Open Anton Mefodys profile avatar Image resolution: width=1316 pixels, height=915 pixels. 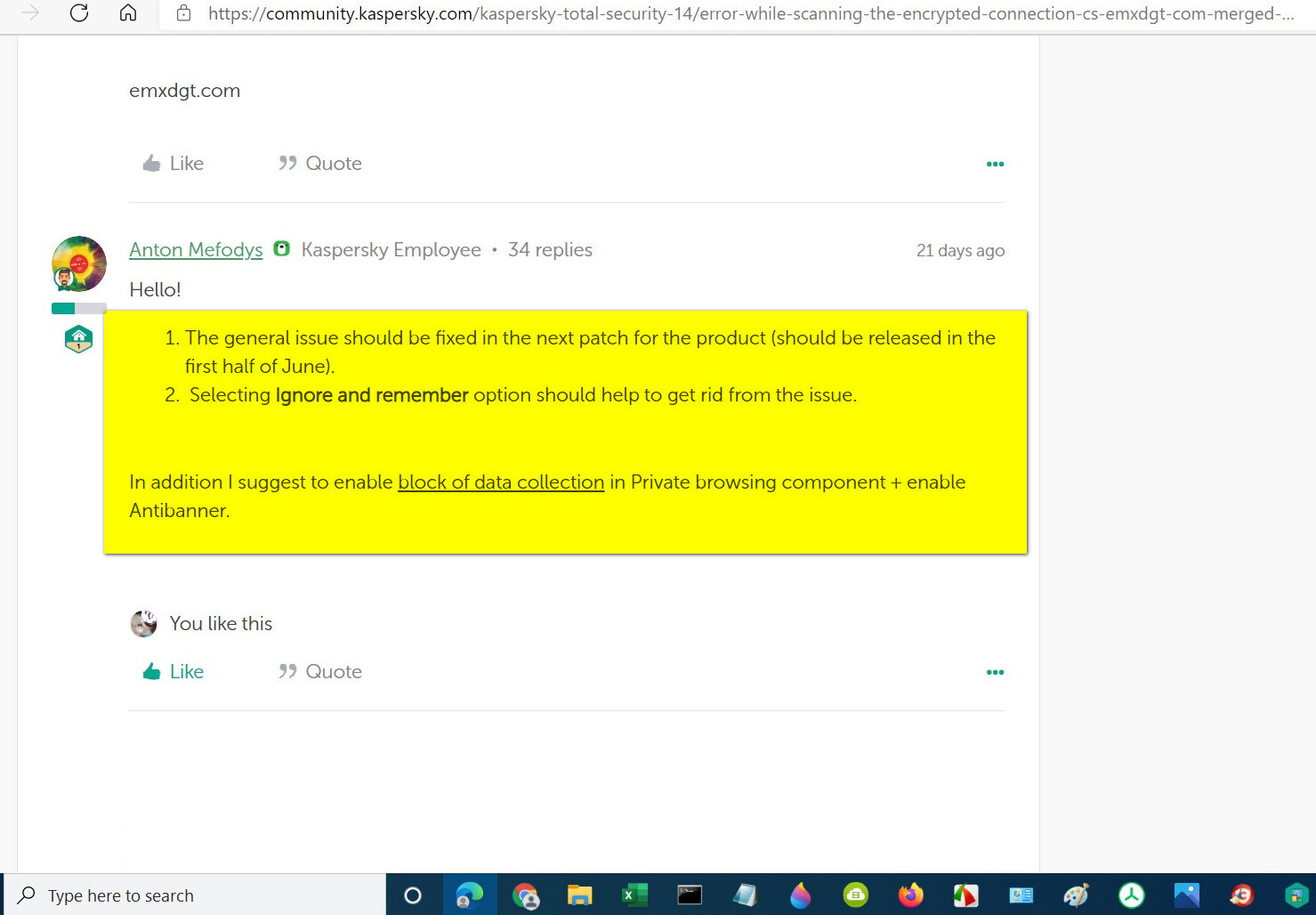tap(79, 263)
